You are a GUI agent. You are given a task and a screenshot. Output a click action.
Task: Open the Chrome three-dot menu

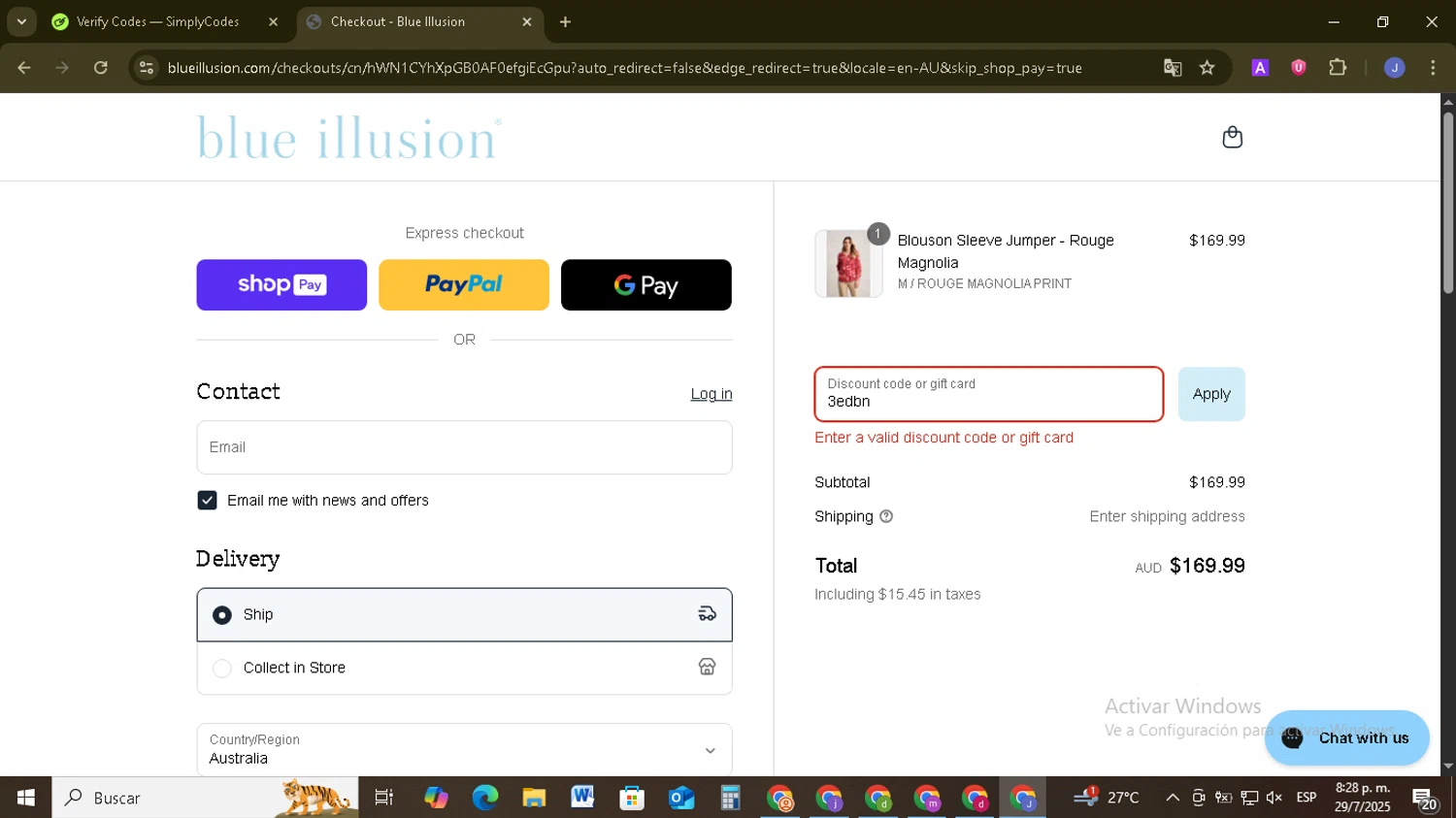point(1433,68)
